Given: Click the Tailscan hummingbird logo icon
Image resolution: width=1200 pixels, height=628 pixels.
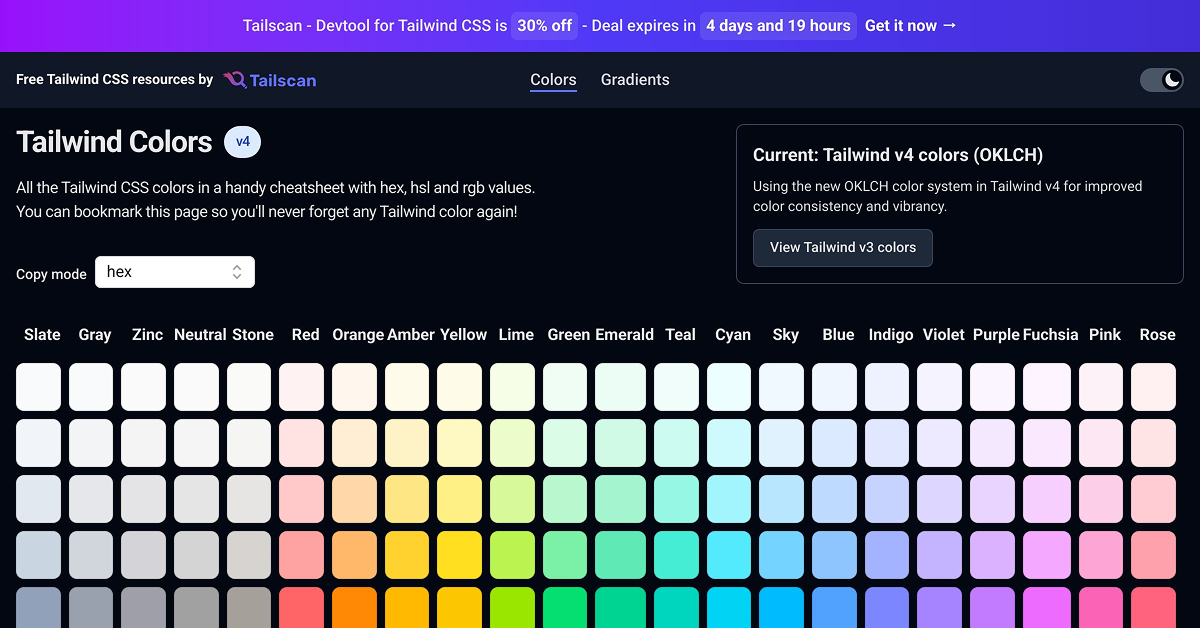Looking at the screenshot, I should click(233, 79).
